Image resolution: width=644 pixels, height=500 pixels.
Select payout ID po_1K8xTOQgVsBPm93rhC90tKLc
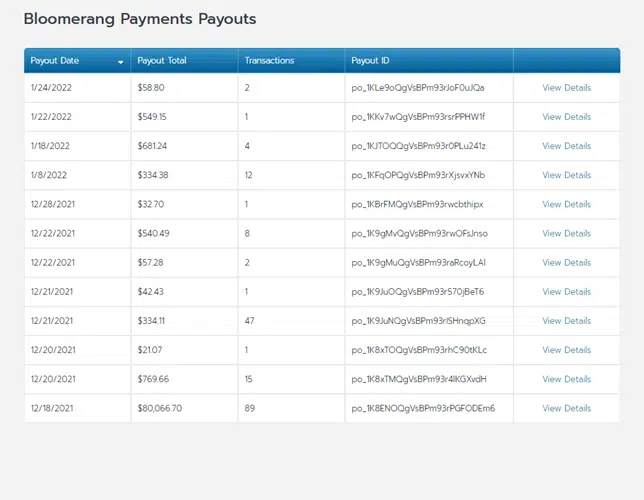point(419,350)
